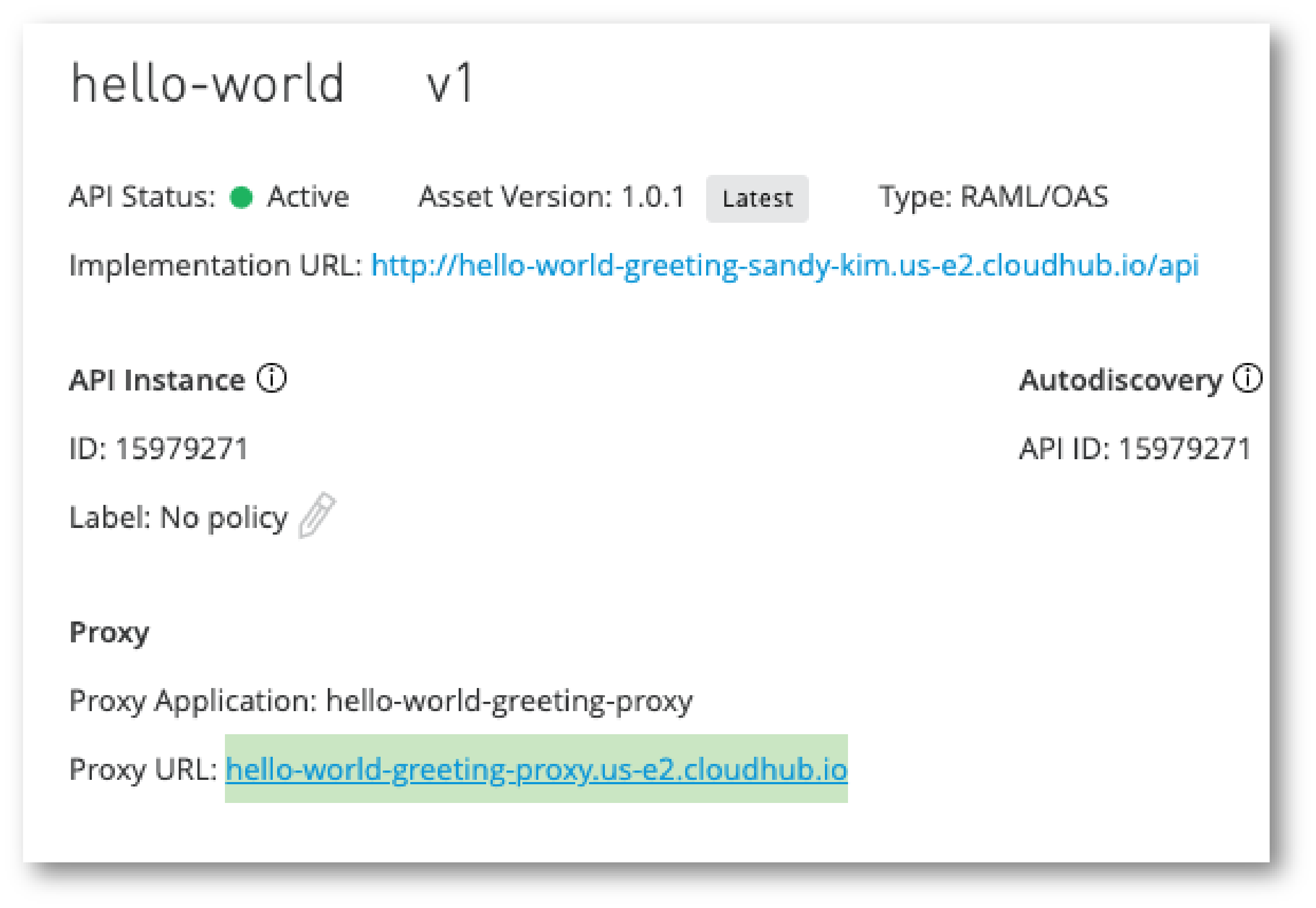Click the hello-world API title
The image size is (1316, 908).
207,84
